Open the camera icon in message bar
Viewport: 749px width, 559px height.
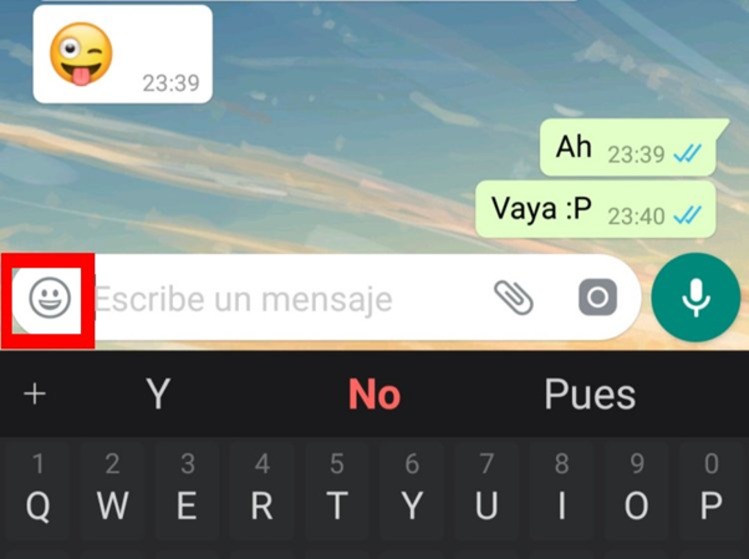pos(598,297)
